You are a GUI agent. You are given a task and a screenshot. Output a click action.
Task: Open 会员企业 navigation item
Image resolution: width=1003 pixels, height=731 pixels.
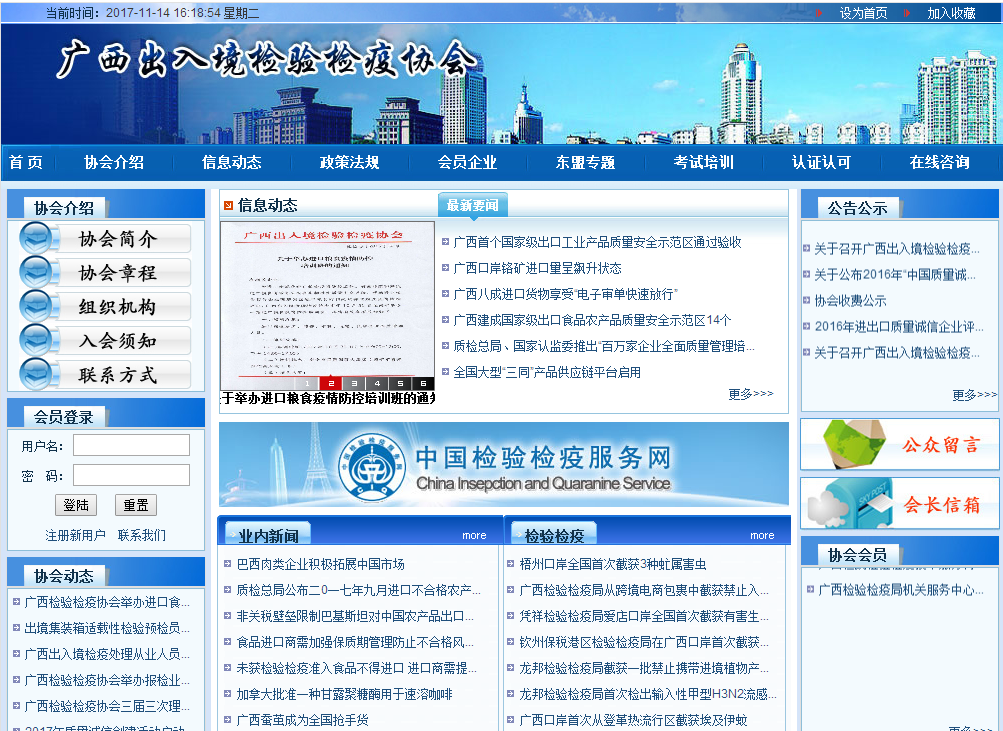tap(467, 162)
